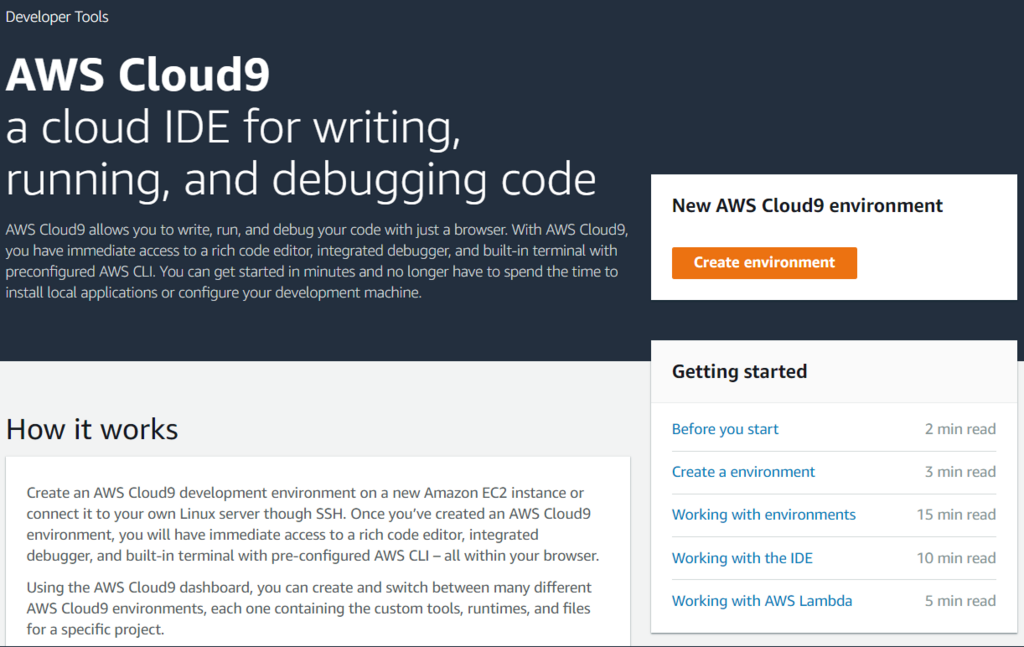Viewport: 1024px width, 647px height.
Task: Open the Before you start link
Action: pos(725,429)
